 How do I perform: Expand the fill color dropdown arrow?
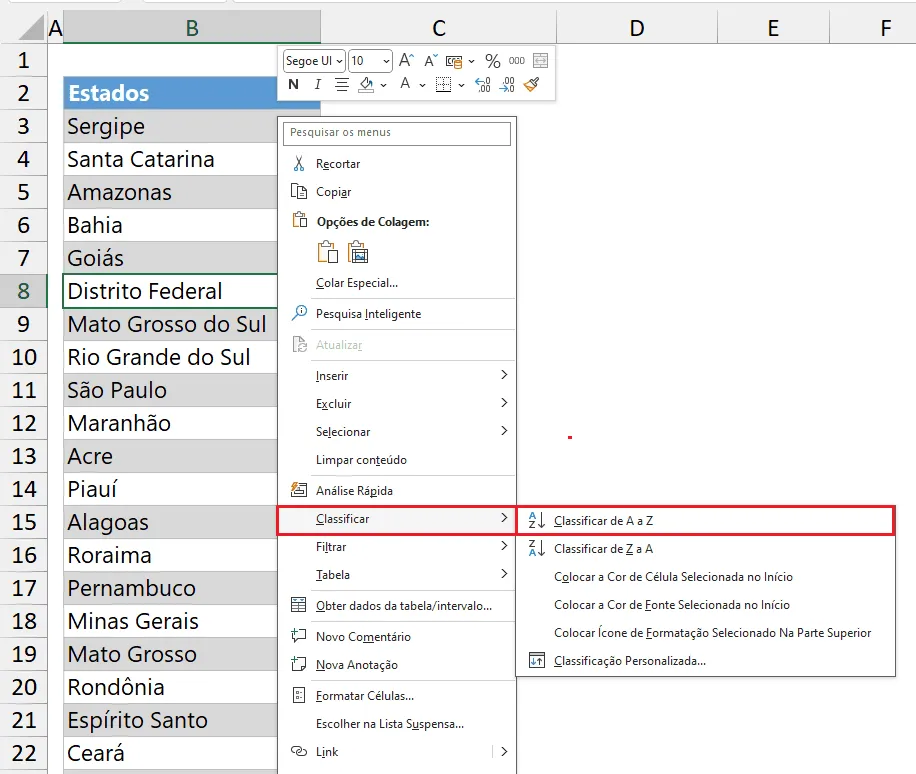[383, 85]
